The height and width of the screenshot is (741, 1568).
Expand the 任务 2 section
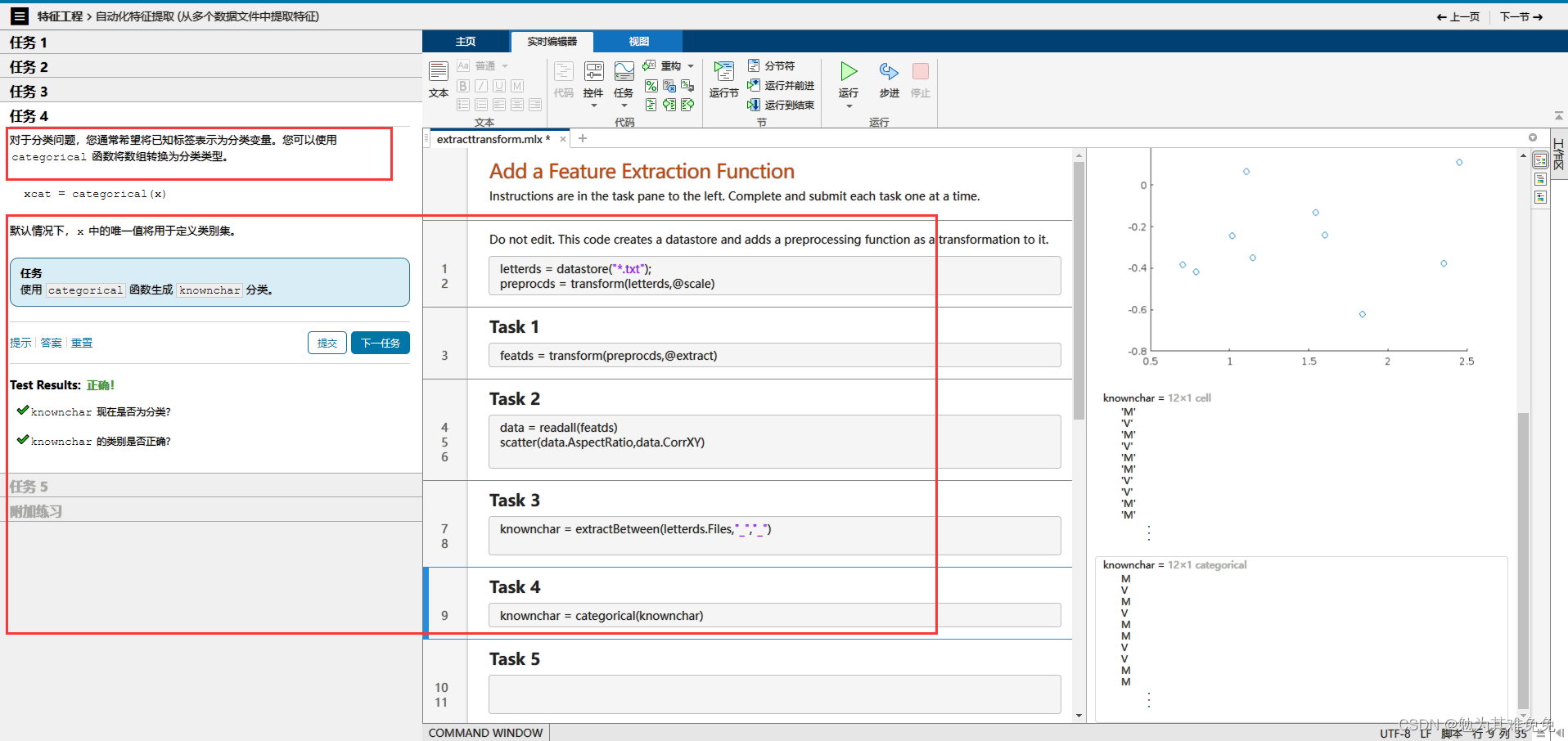pos(210,66)
